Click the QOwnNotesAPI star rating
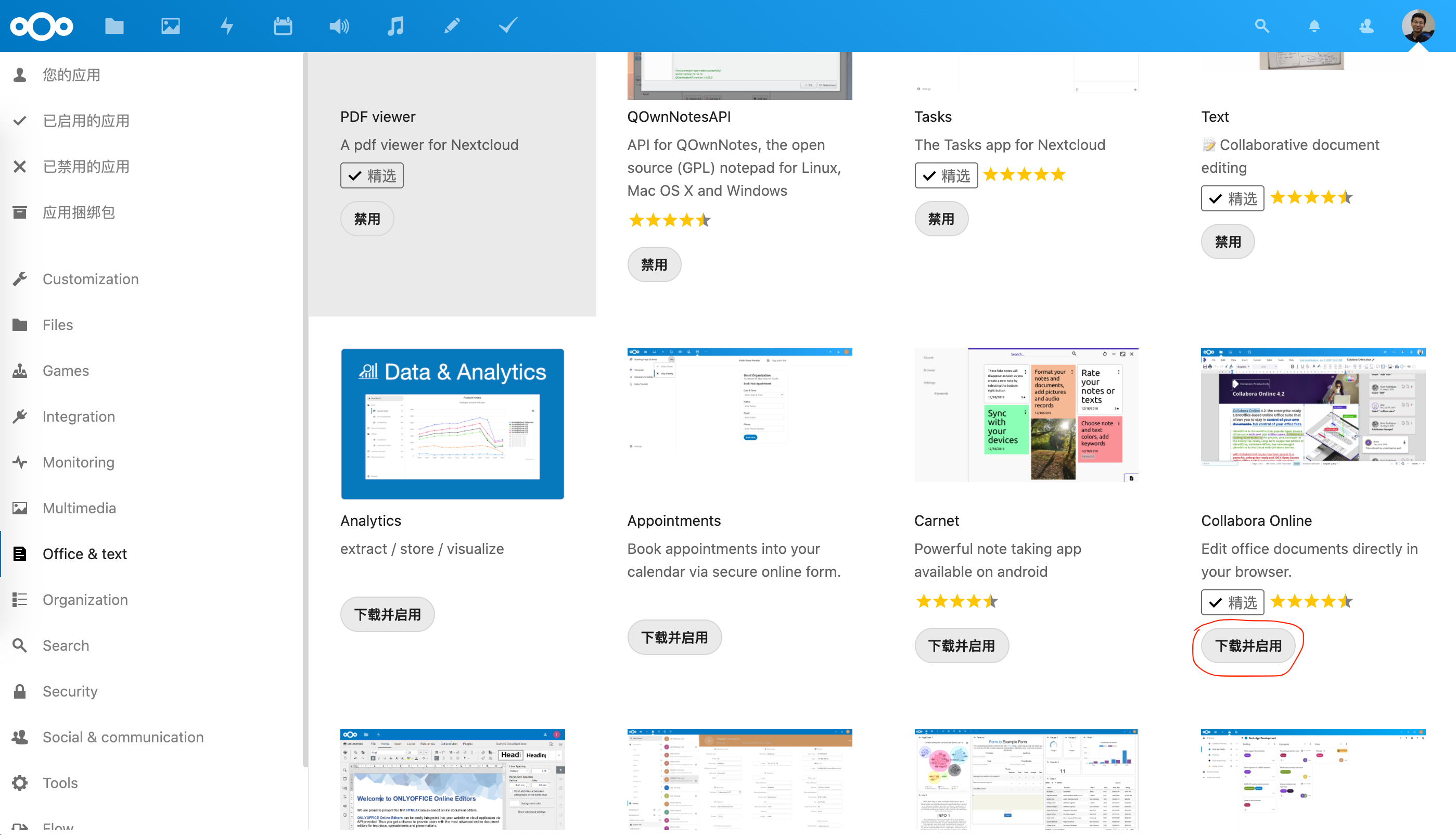Viewport: 1456px width, 835px height. point(669,220)
